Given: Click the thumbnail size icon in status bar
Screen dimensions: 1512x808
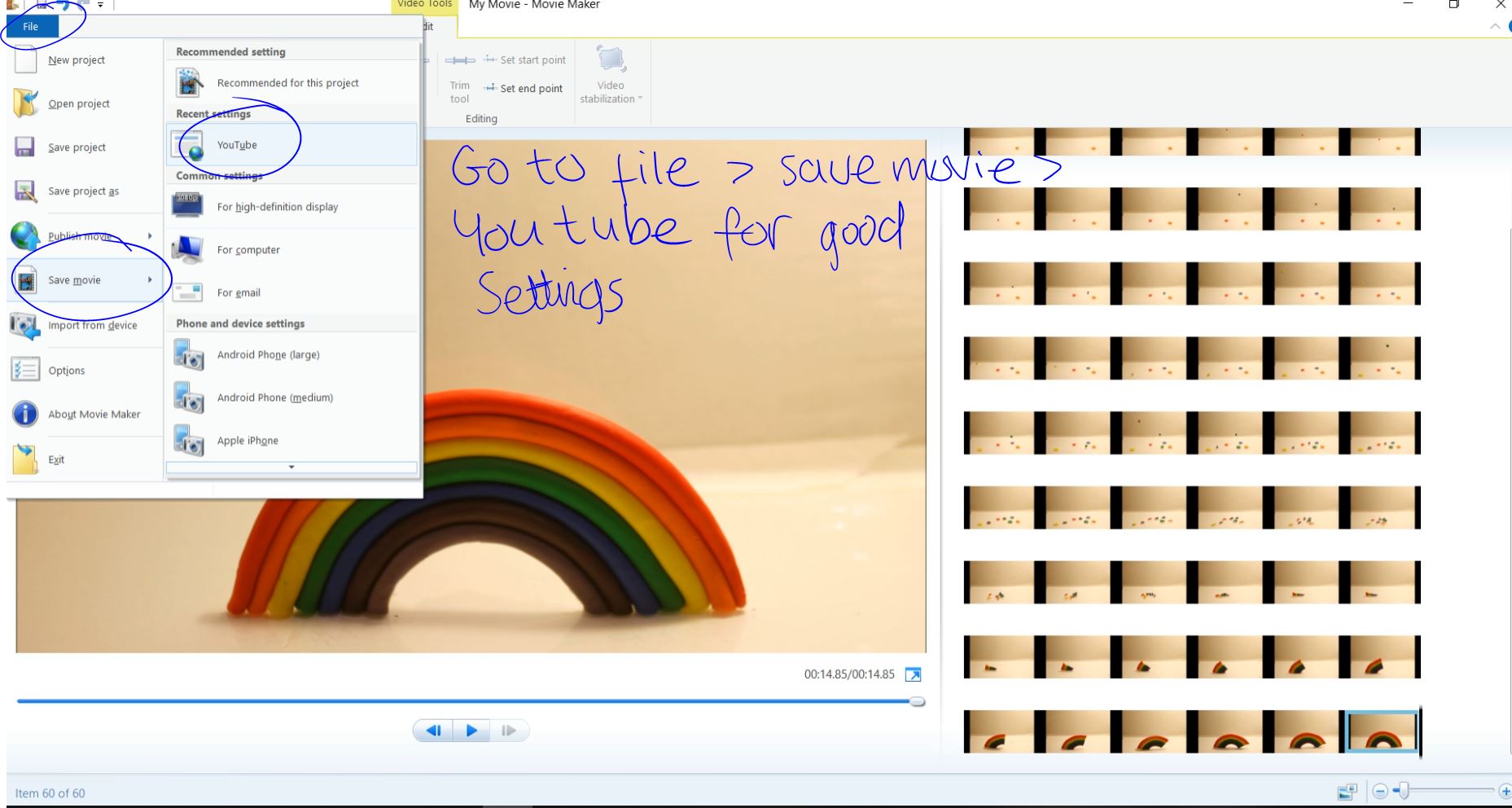Looking at the screenshot, I should [x=1348, y=792].
